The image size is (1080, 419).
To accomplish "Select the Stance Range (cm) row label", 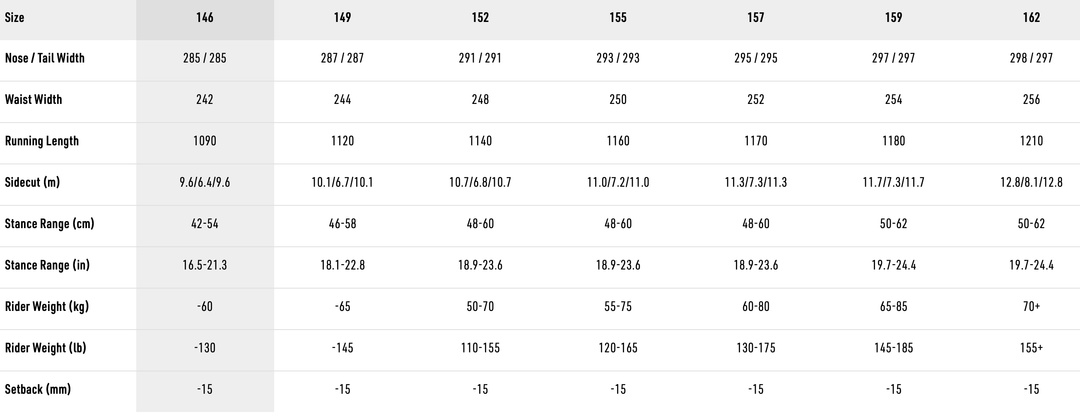I will coord(50,224).
